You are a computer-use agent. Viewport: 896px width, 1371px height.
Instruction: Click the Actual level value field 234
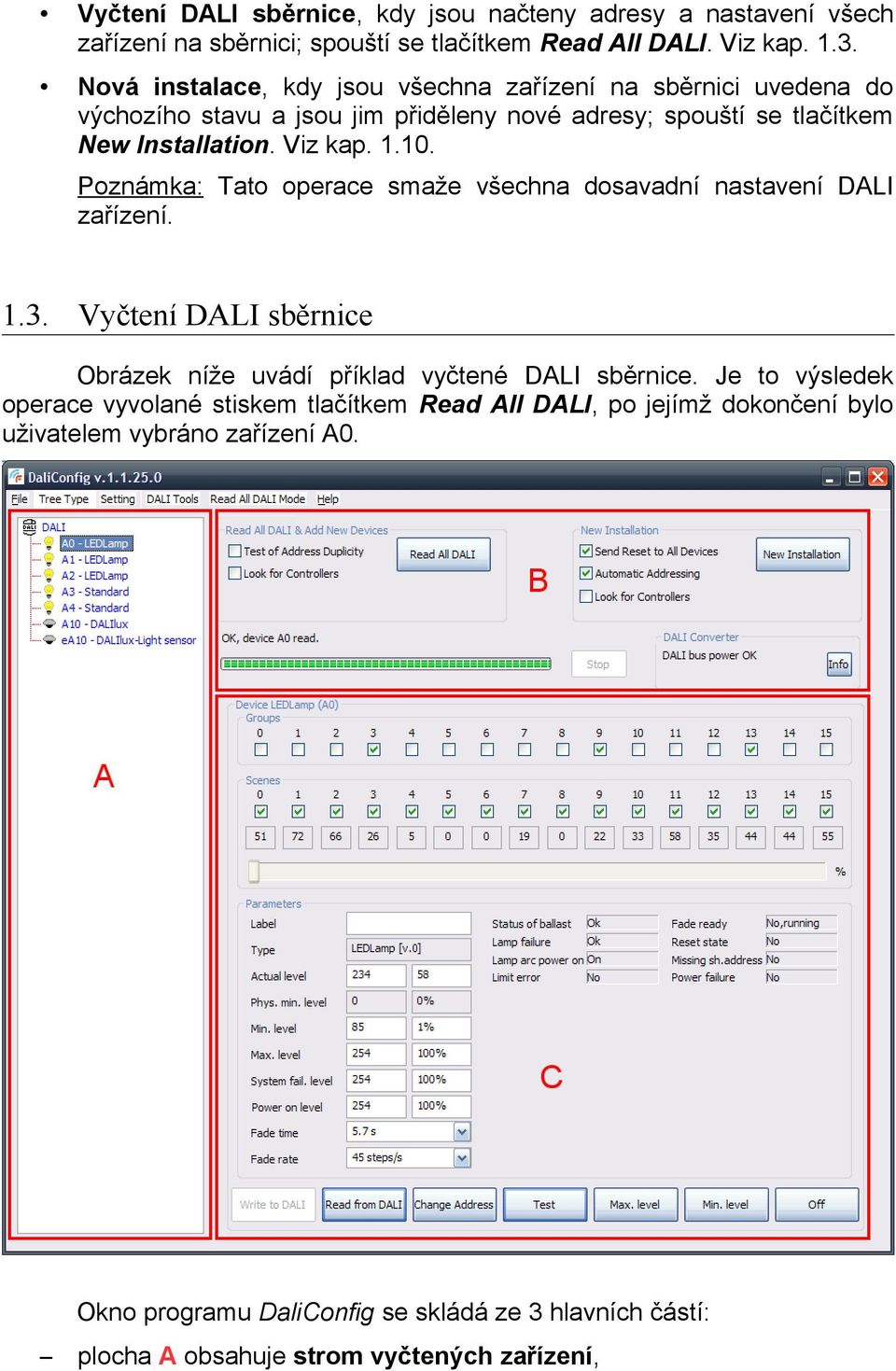(377, 975)
